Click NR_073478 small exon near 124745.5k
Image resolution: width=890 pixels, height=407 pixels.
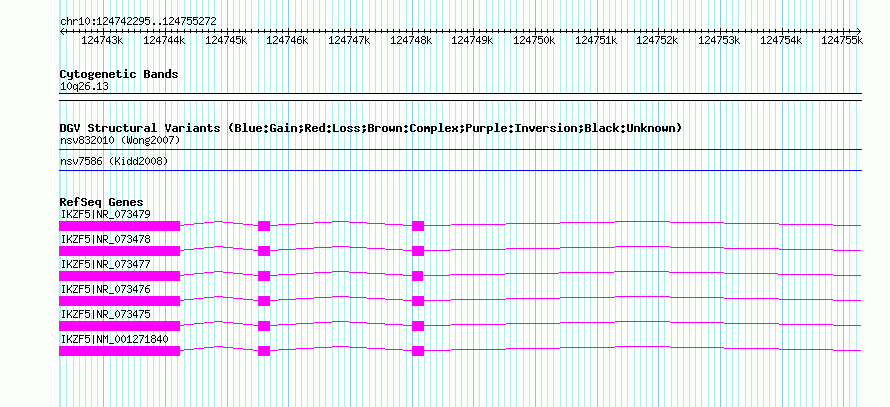[264, 251]
